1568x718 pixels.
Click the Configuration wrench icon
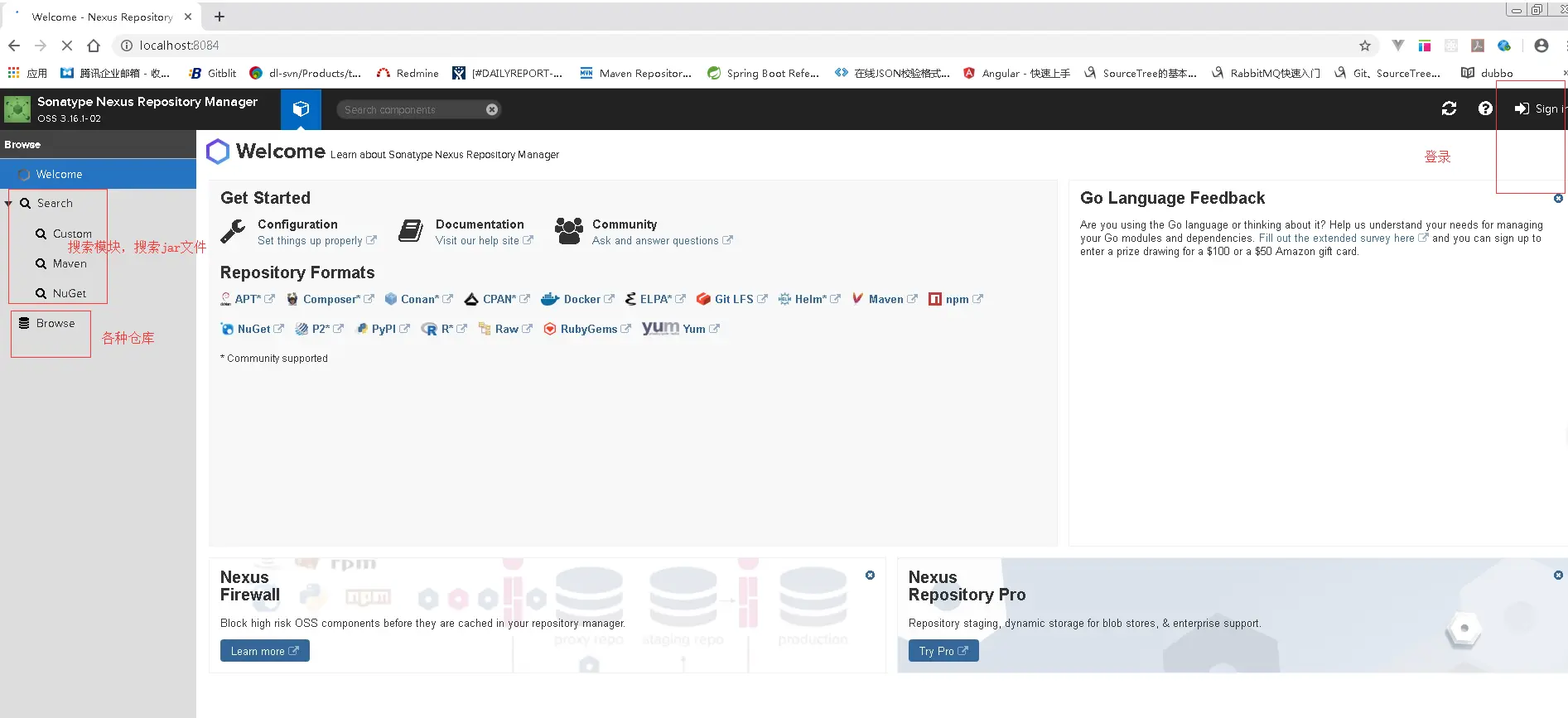(x=233, y=231)
